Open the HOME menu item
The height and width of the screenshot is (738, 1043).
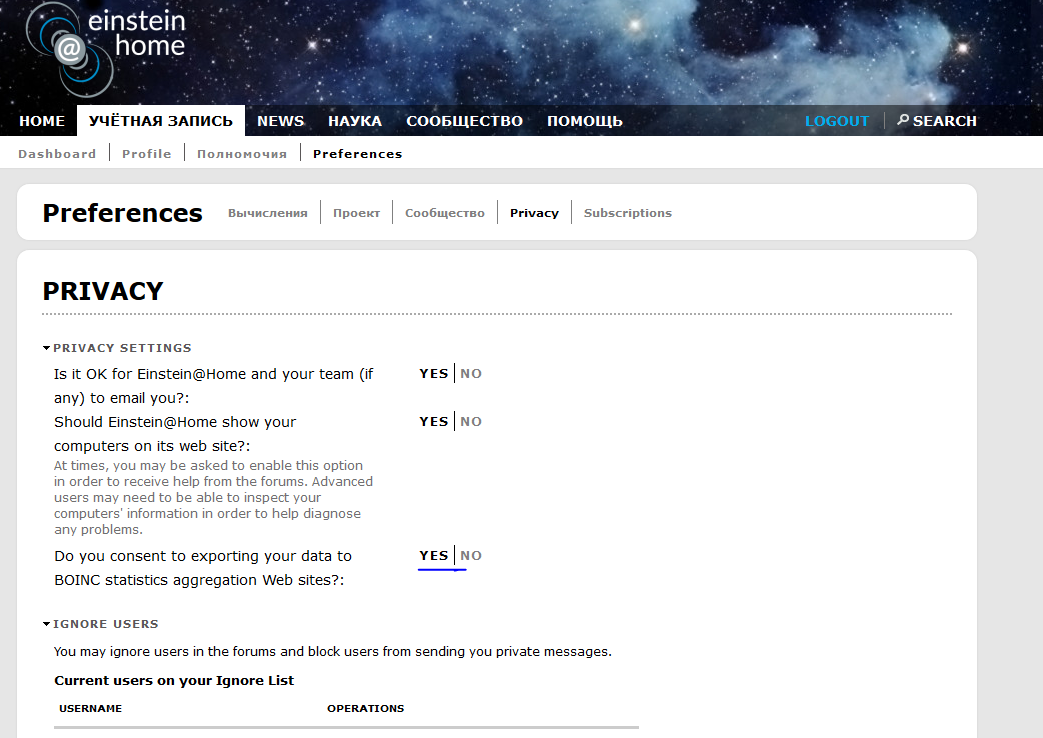[42, 121]
